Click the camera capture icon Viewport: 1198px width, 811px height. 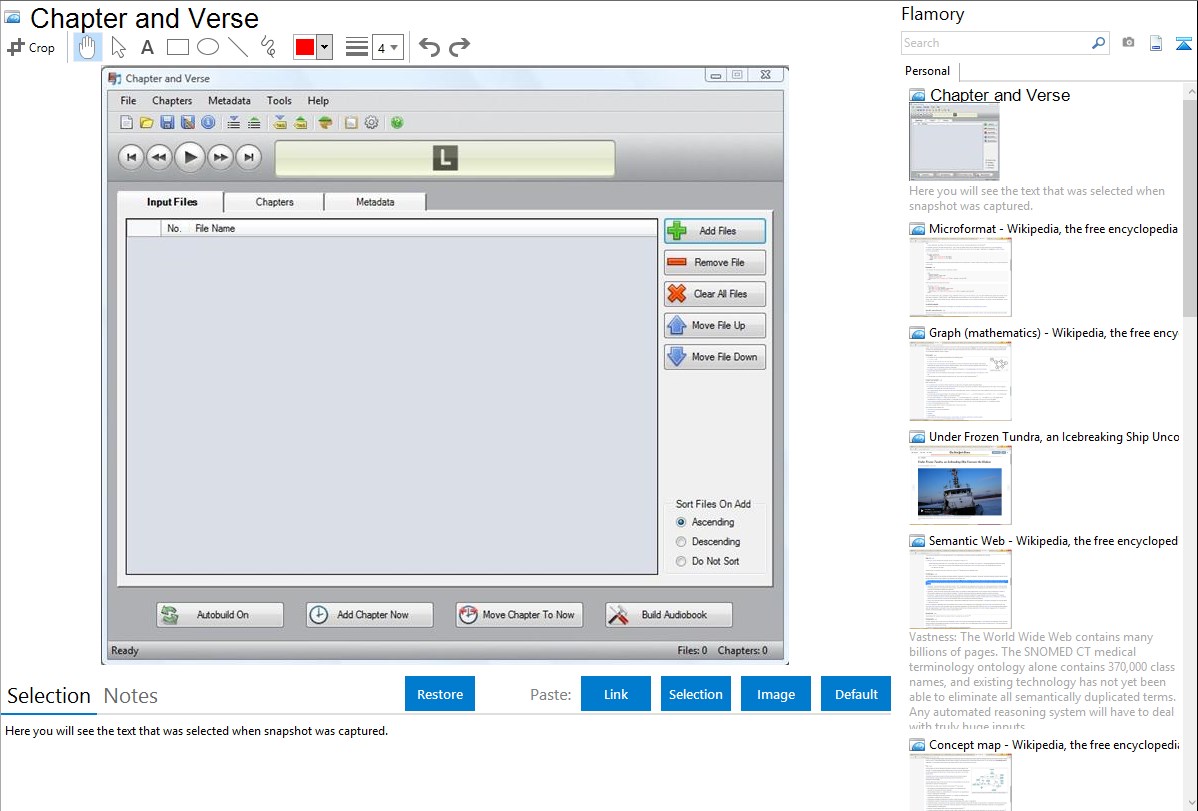click(x=1128, y=43)
